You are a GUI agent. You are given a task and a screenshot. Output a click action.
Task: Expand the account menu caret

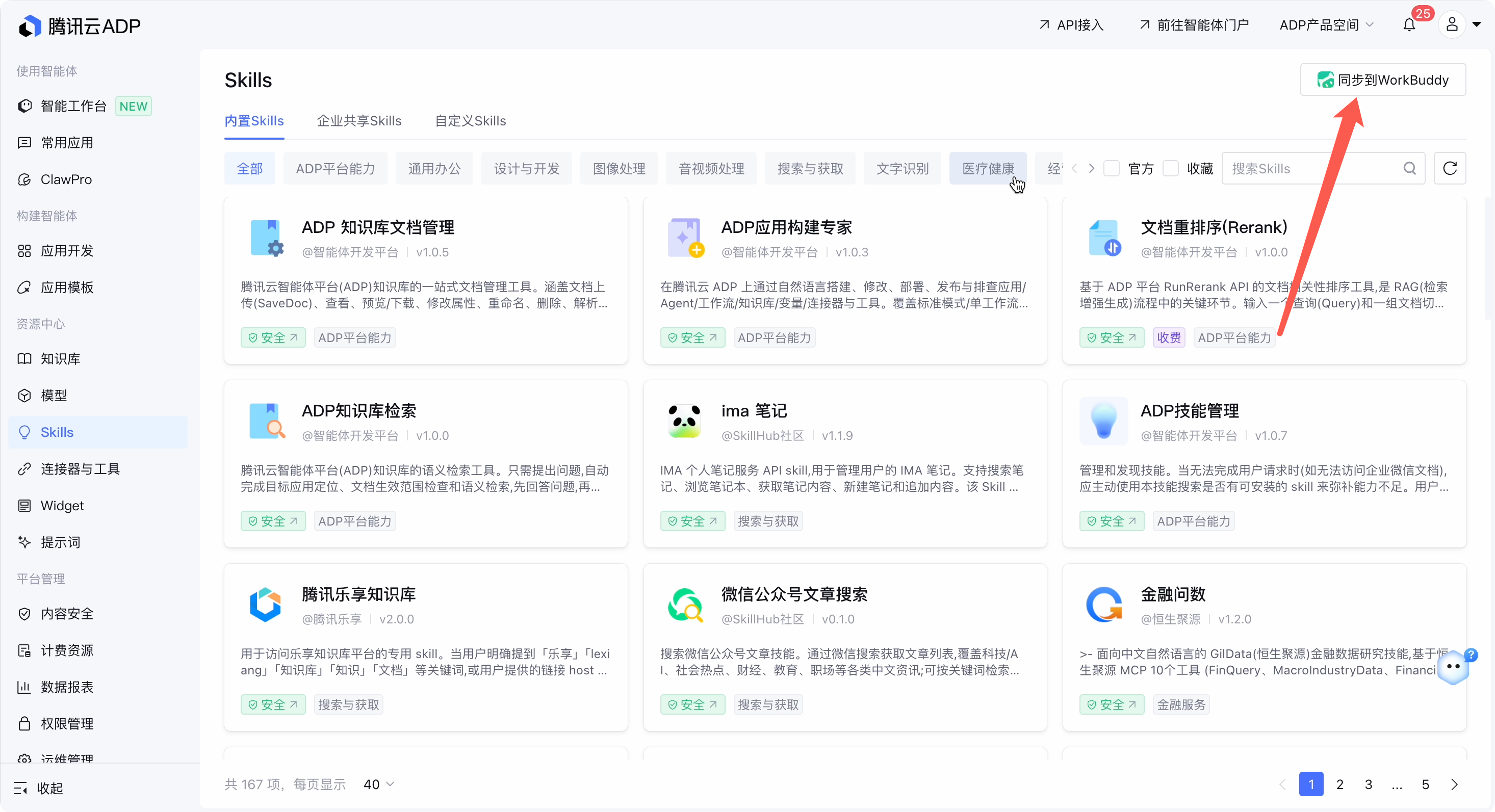point(1477,24)
